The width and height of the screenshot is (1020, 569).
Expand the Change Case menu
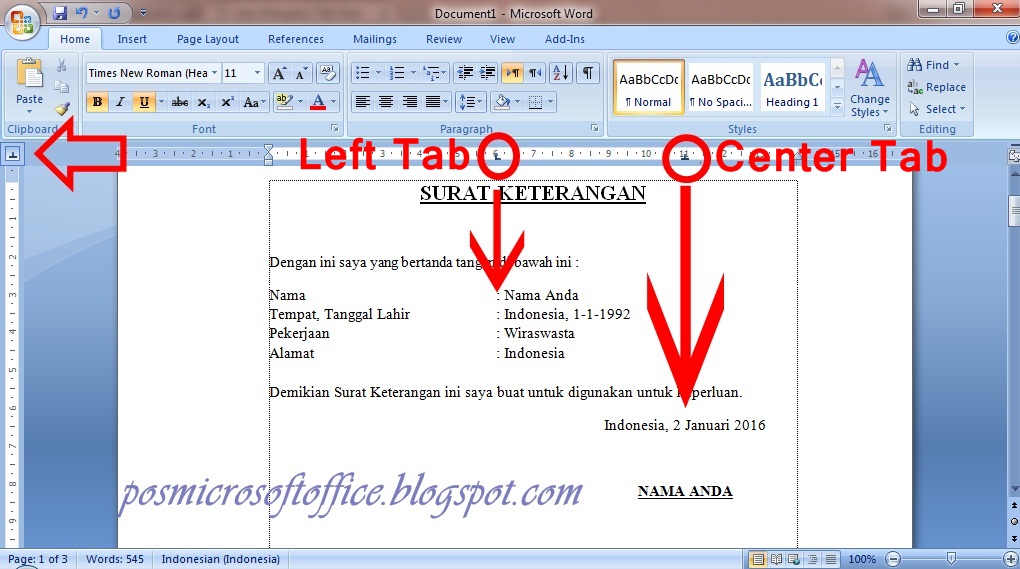(253, 102)
